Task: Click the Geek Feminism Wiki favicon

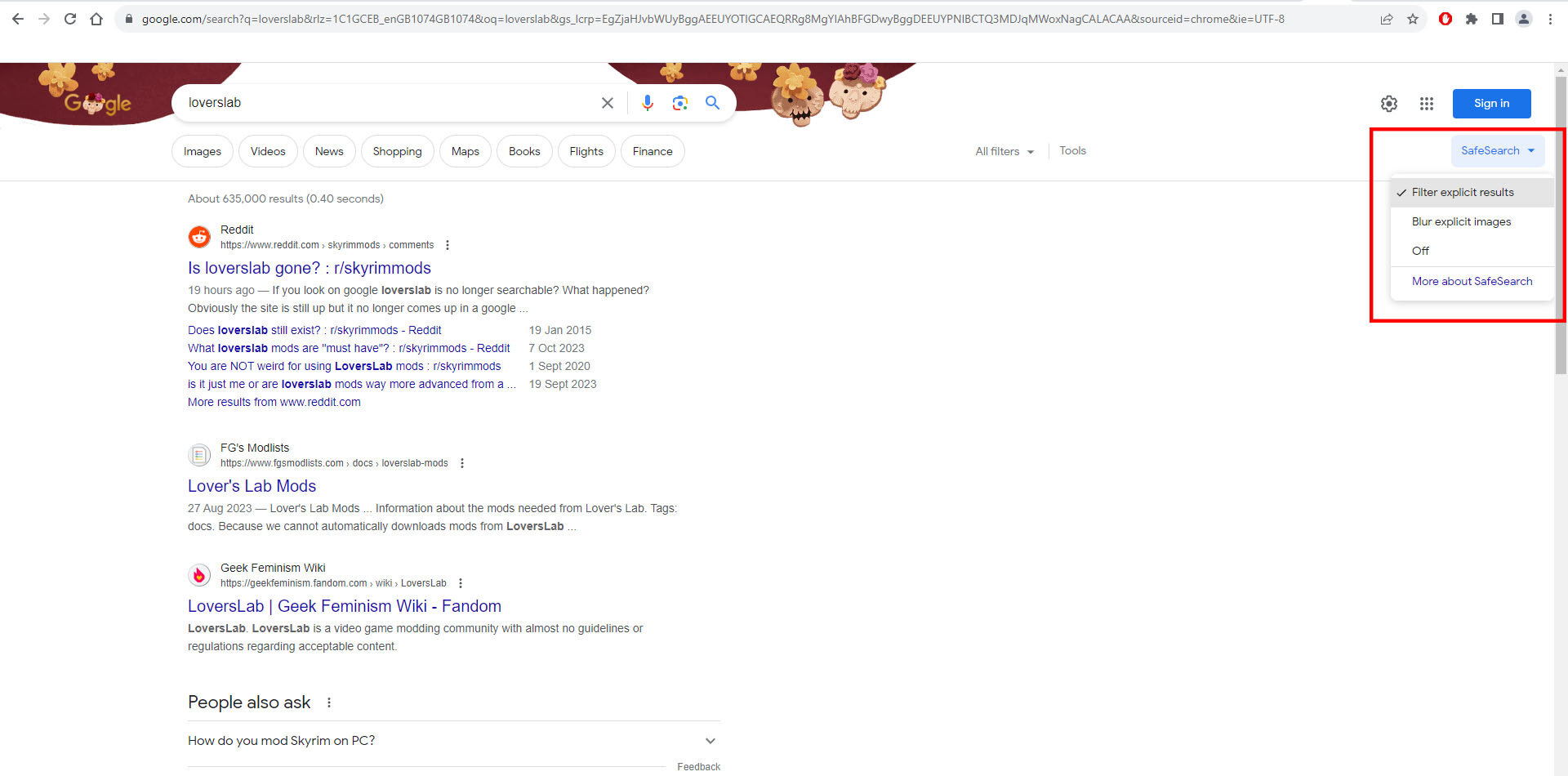Action: pyautogui.click(x=199, y=575)
